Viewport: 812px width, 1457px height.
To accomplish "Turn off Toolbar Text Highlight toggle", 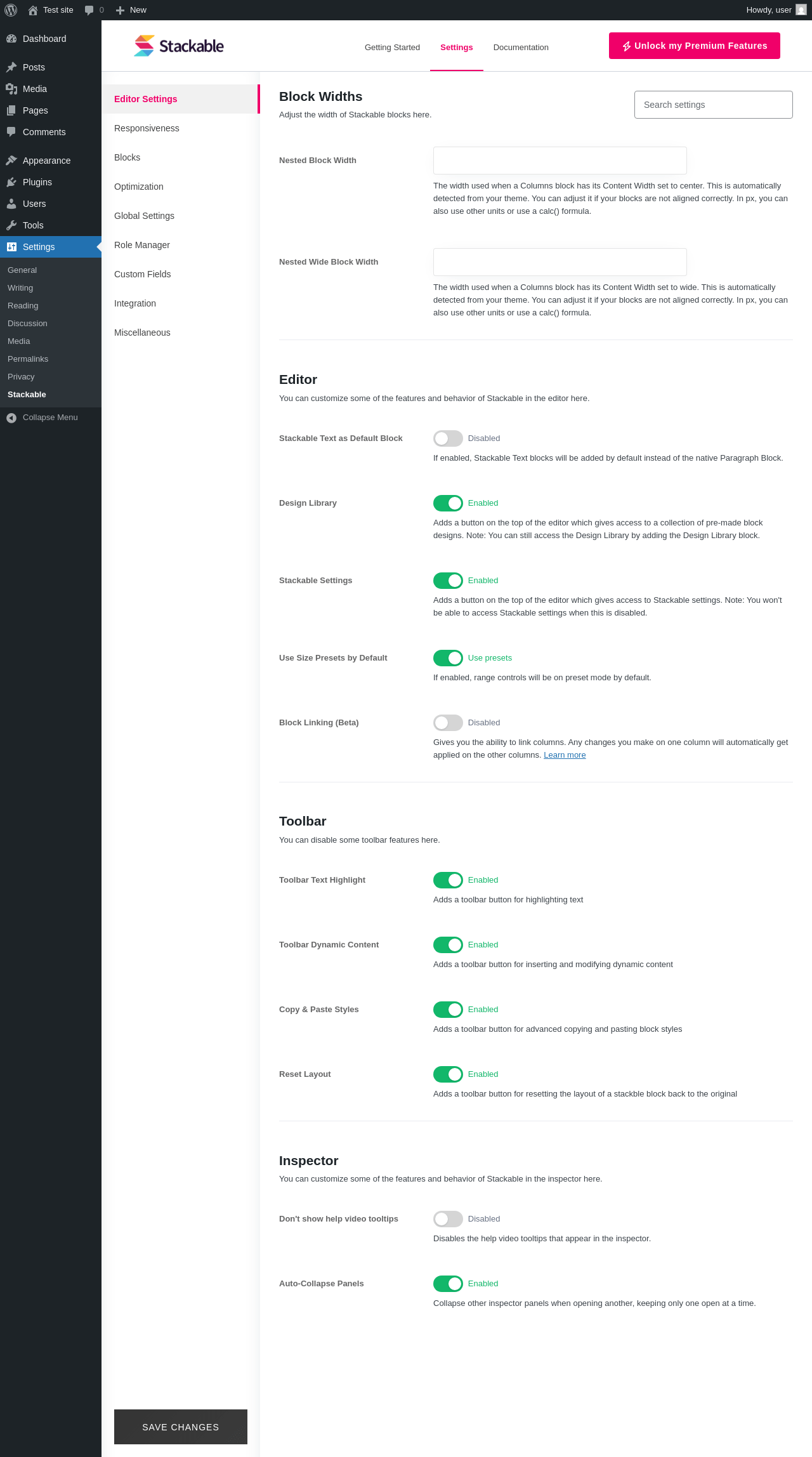I will click(448, 880).
